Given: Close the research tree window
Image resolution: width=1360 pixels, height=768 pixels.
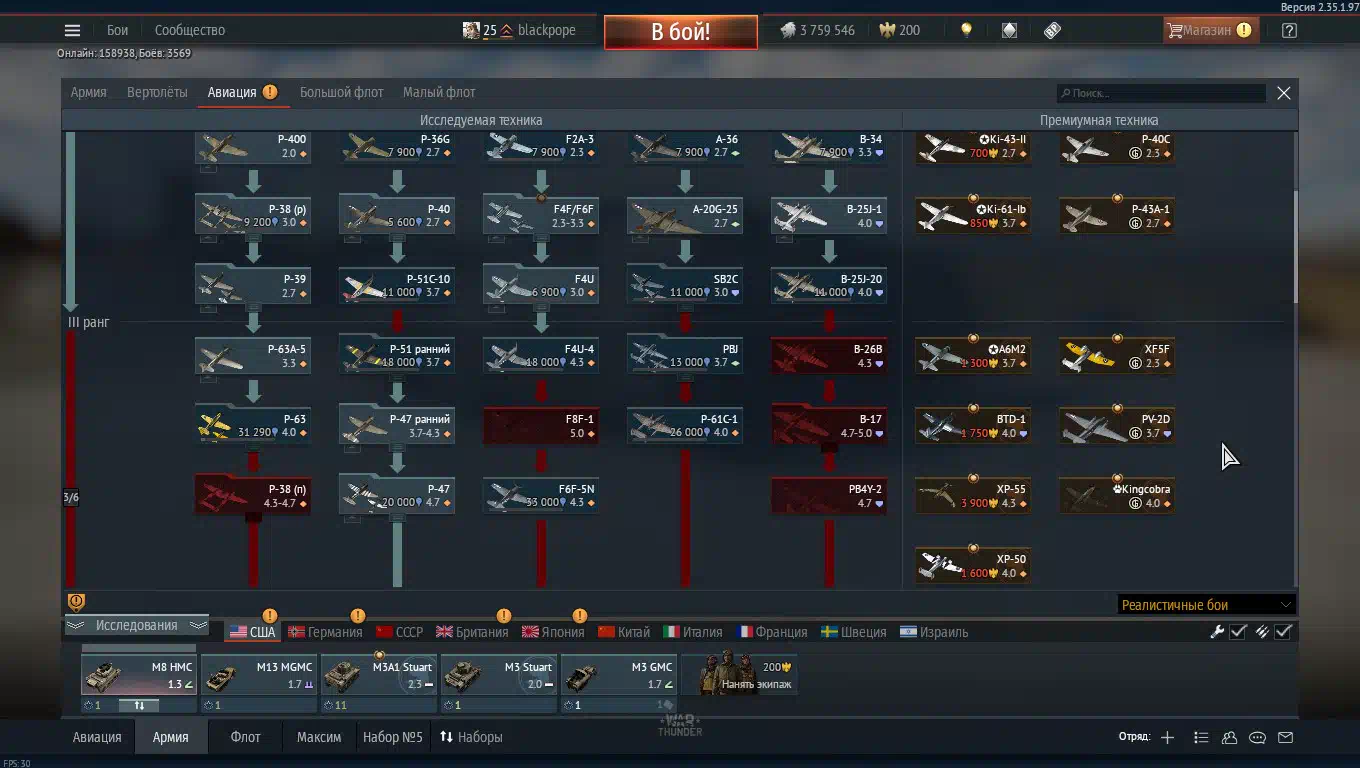Looking at the screenshot, I should [1284, 93].
